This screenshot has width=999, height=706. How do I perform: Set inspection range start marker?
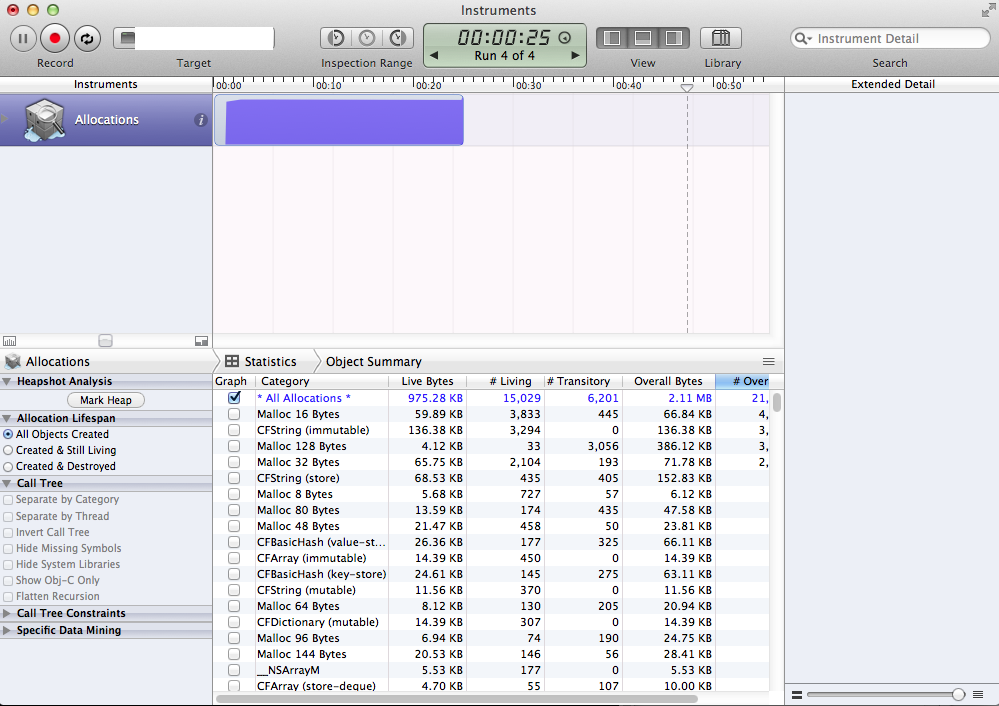click(336, 38)
